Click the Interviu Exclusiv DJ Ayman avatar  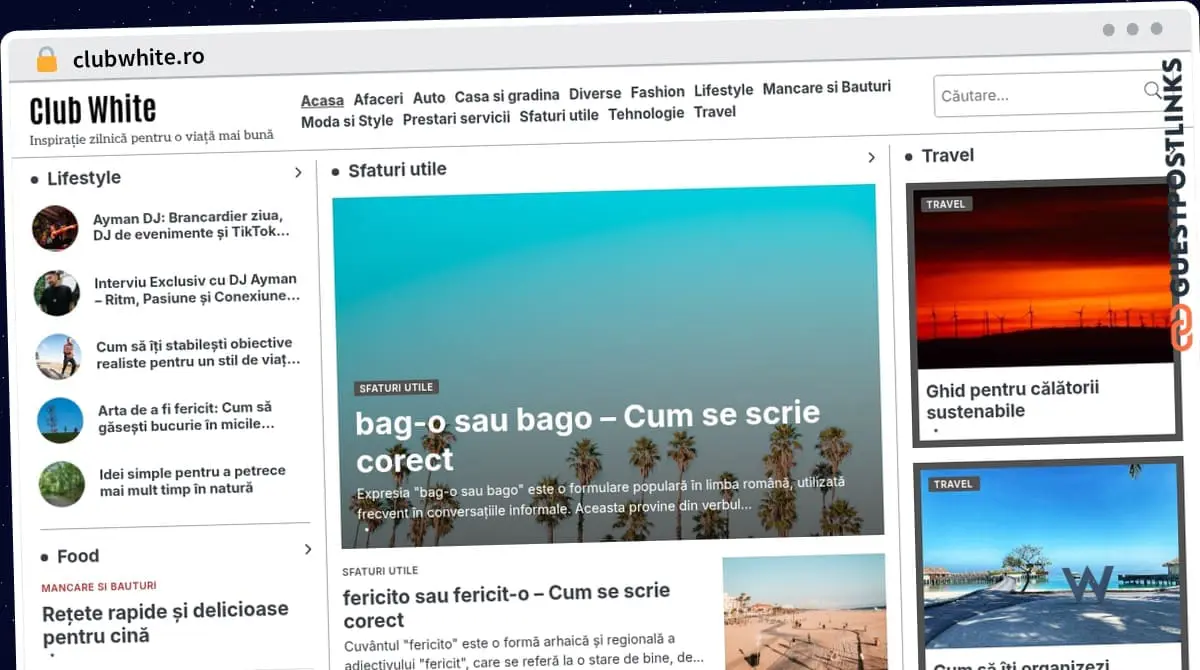[x=56, y=292]
